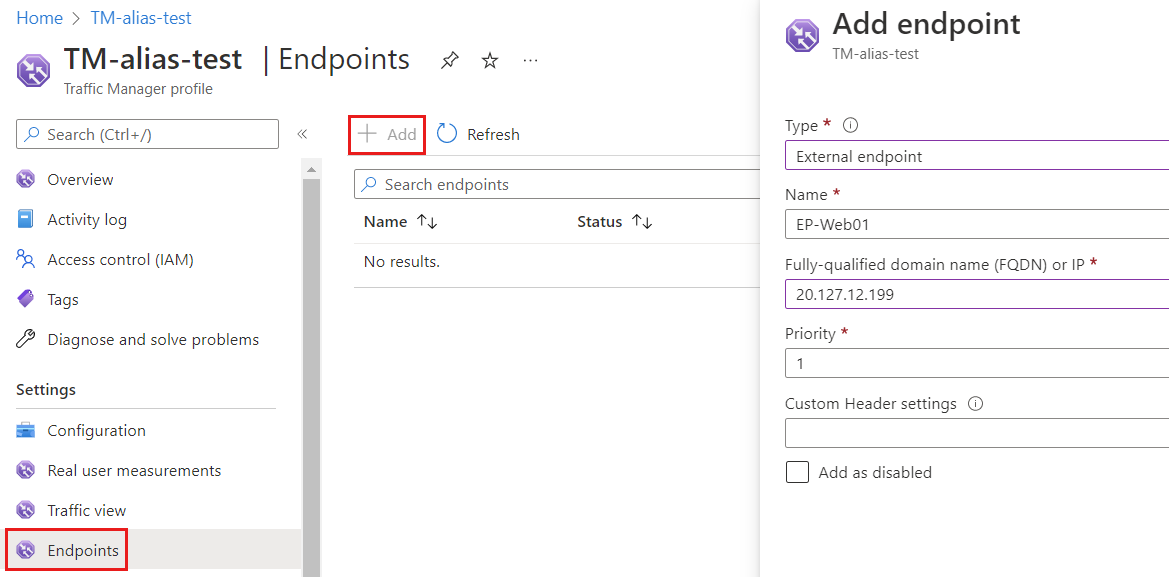Open Configuration under Settings
The height and width of the screenshot is (577, 1169).
[96, 431]
